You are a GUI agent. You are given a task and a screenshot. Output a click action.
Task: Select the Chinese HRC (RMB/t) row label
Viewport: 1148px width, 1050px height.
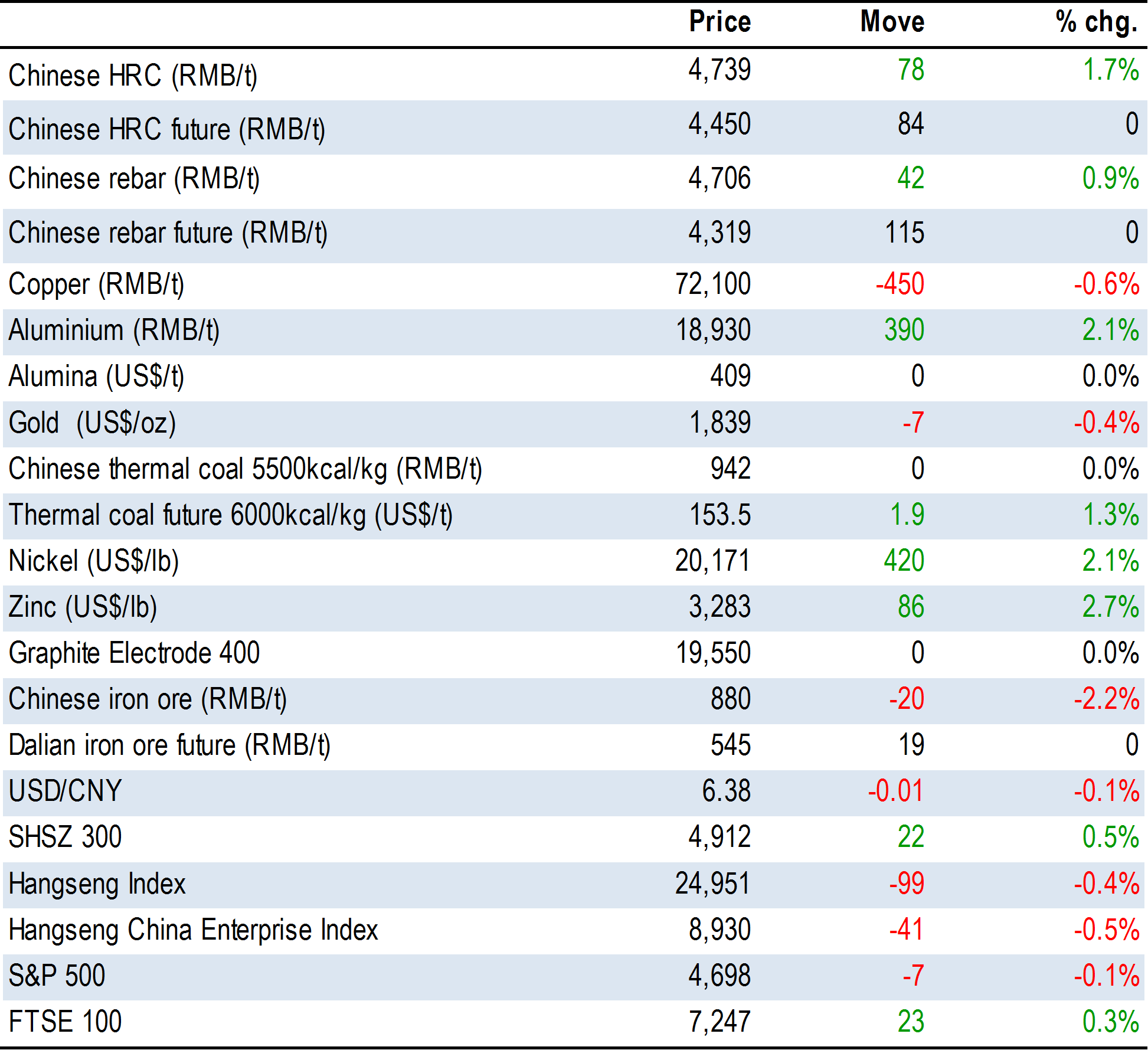pos(133,76)
